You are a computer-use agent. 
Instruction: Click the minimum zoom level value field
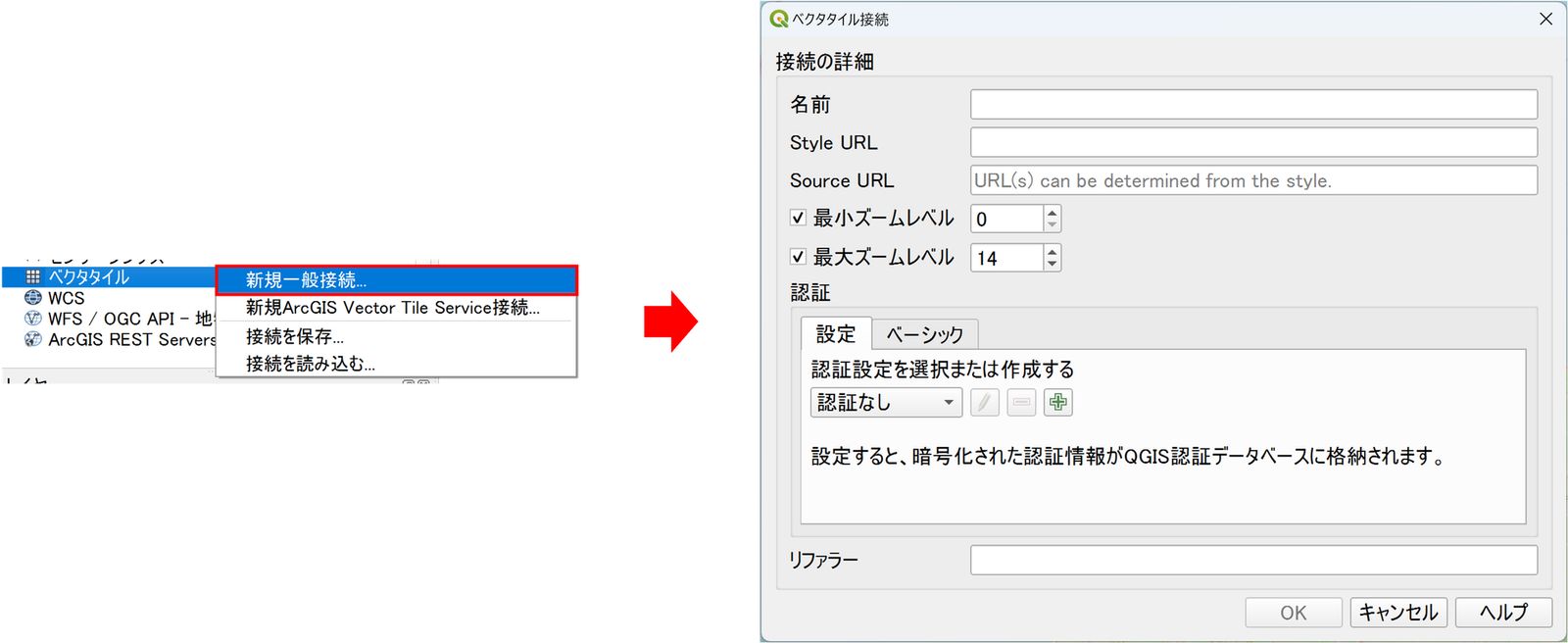tap(1006, 219)
